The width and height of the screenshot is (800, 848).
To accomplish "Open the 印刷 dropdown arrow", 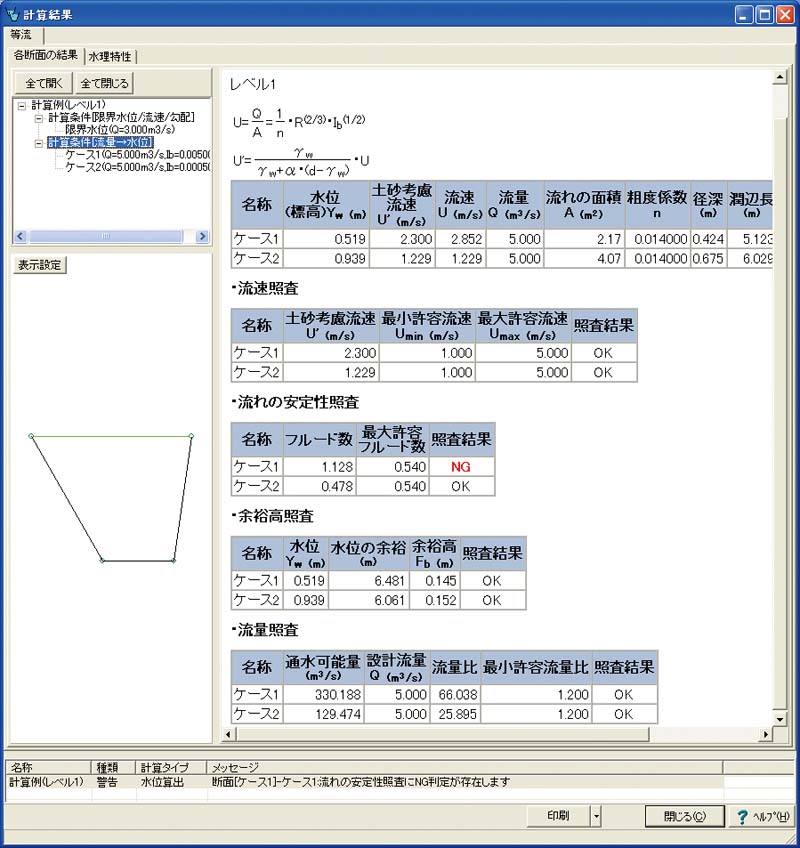I will click(596, 816).
